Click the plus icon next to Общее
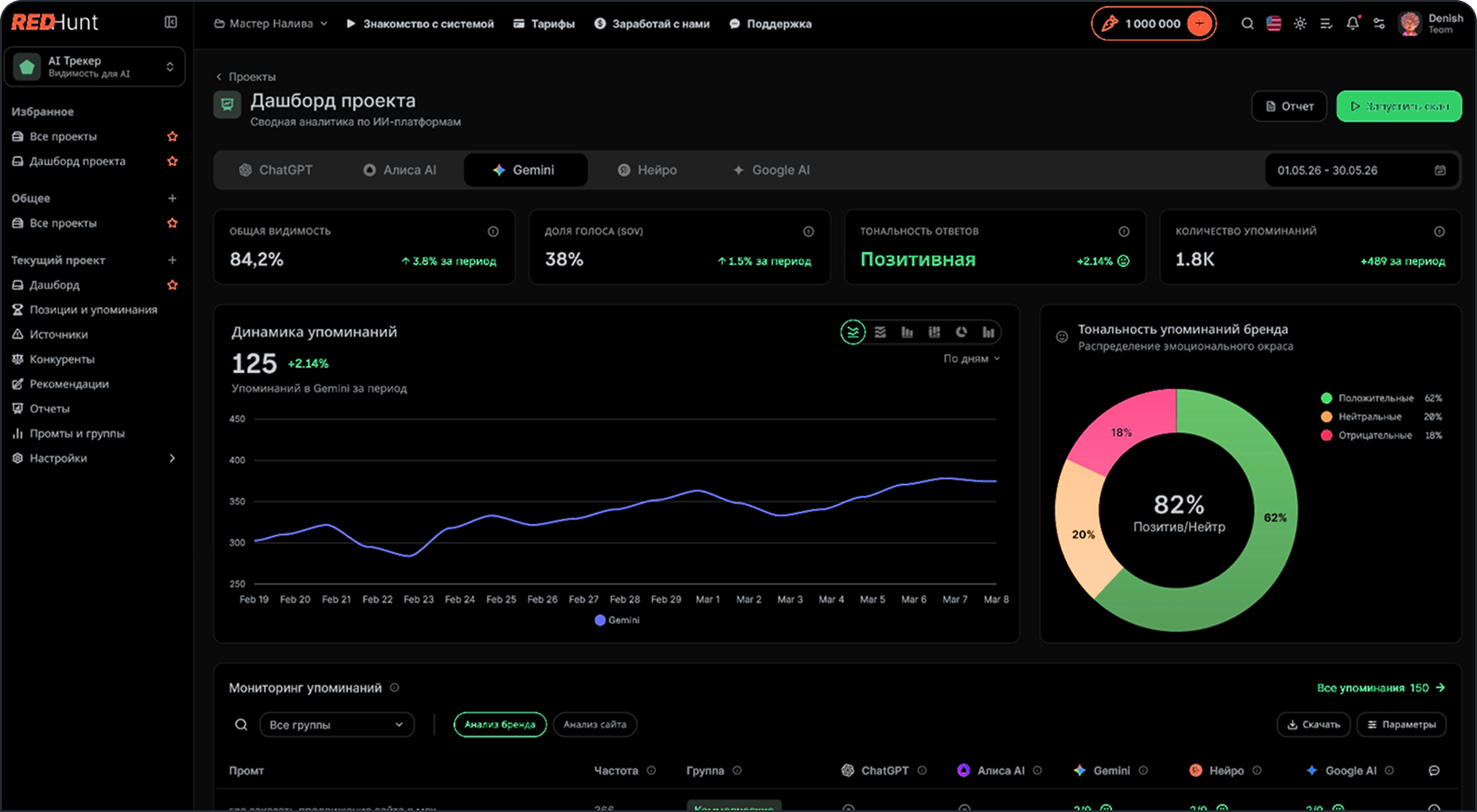Viewport: 1477px width, 812px height. 172,198
